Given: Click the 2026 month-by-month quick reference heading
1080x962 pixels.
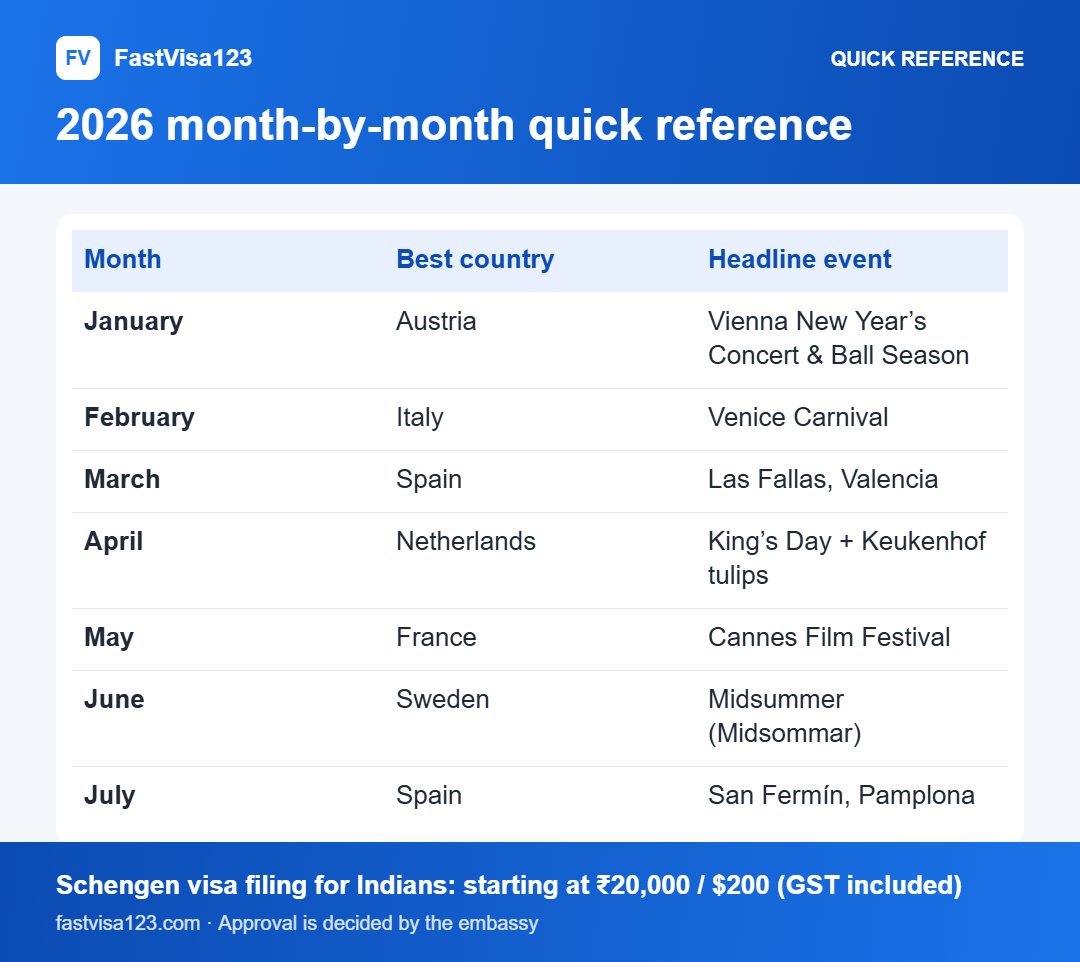Looking at the screenshot, I should click(x=454, y=125).
